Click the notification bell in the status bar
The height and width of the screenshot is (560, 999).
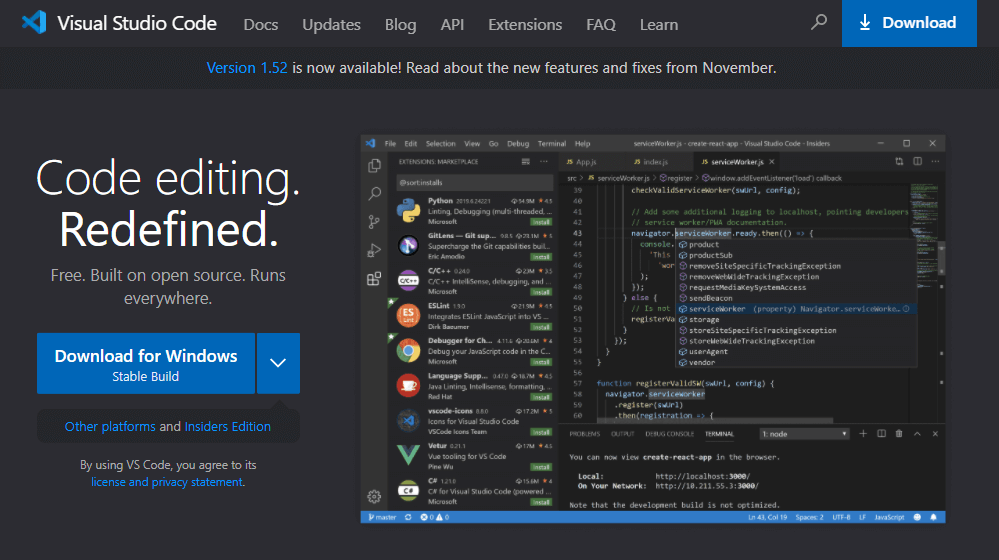[933, 517]
